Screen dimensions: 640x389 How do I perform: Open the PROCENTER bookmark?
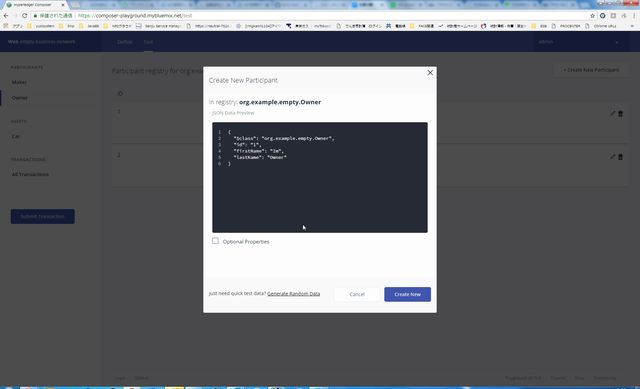[x=566, y=26]
